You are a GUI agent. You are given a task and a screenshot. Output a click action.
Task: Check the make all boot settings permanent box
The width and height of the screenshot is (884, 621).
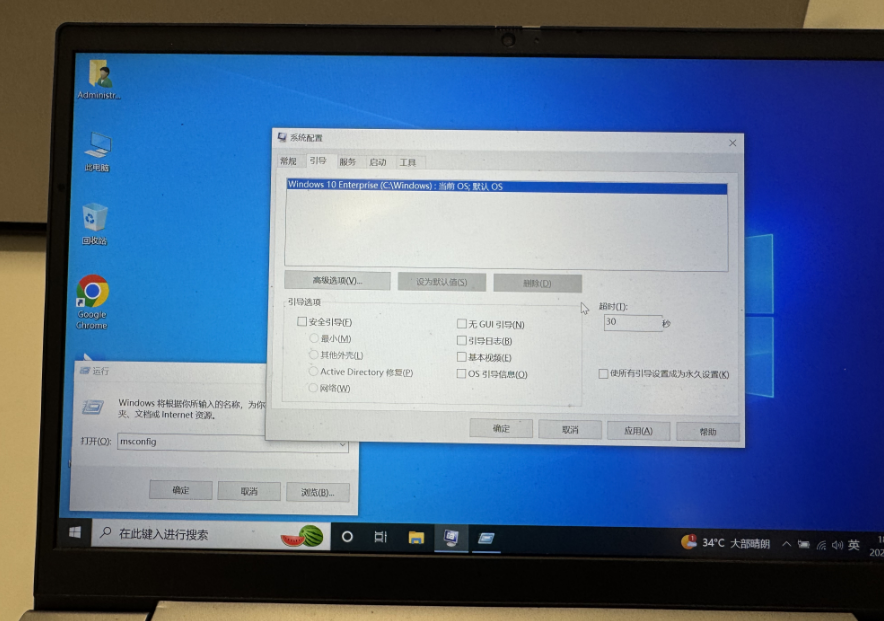click(x=603, y=374)
